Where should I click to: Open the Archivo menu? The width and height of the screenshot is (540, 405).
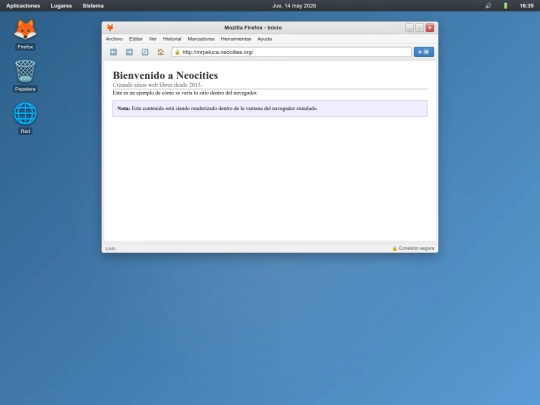pyautogui.click(x=114, y=39)
